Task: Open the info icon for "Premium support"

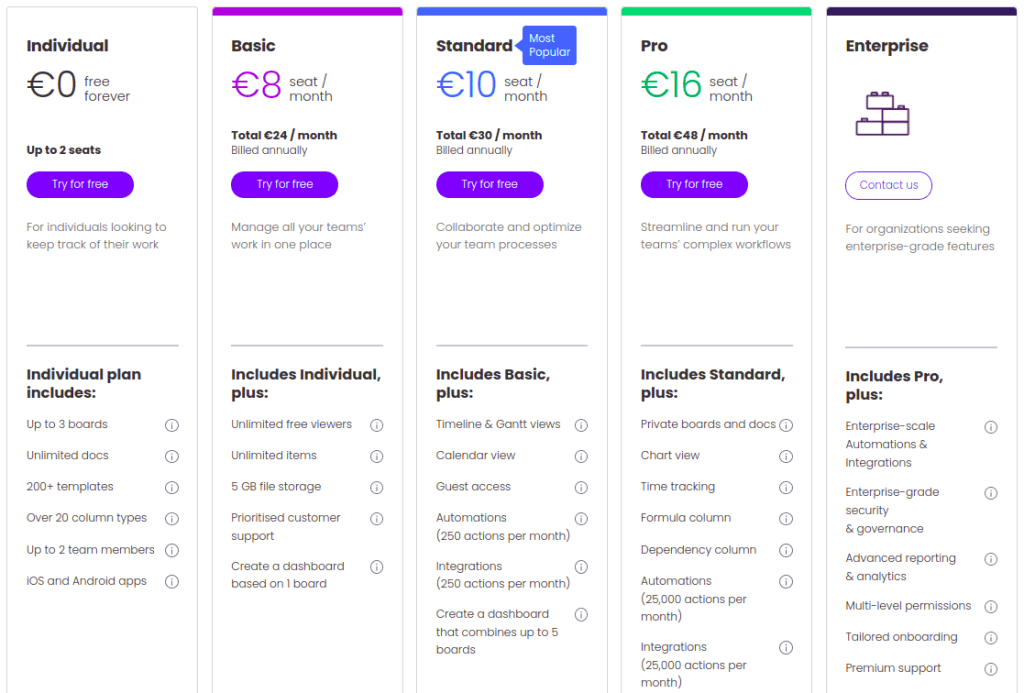Action: (991, 667)
